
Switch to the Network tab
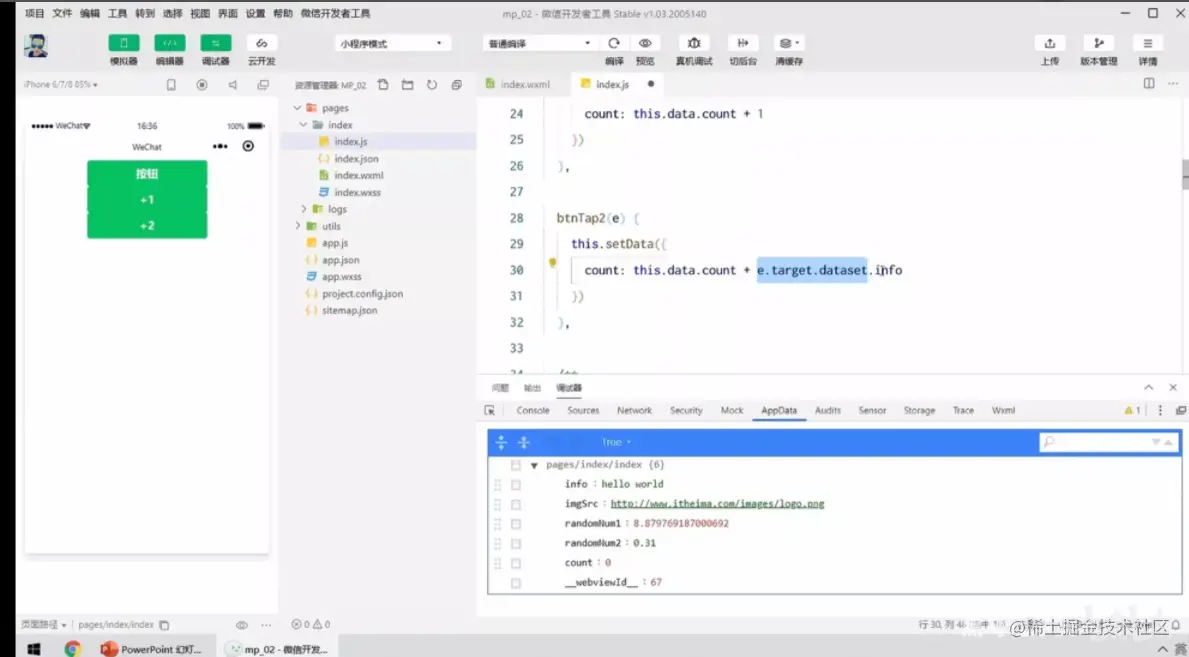coord(634,410)
